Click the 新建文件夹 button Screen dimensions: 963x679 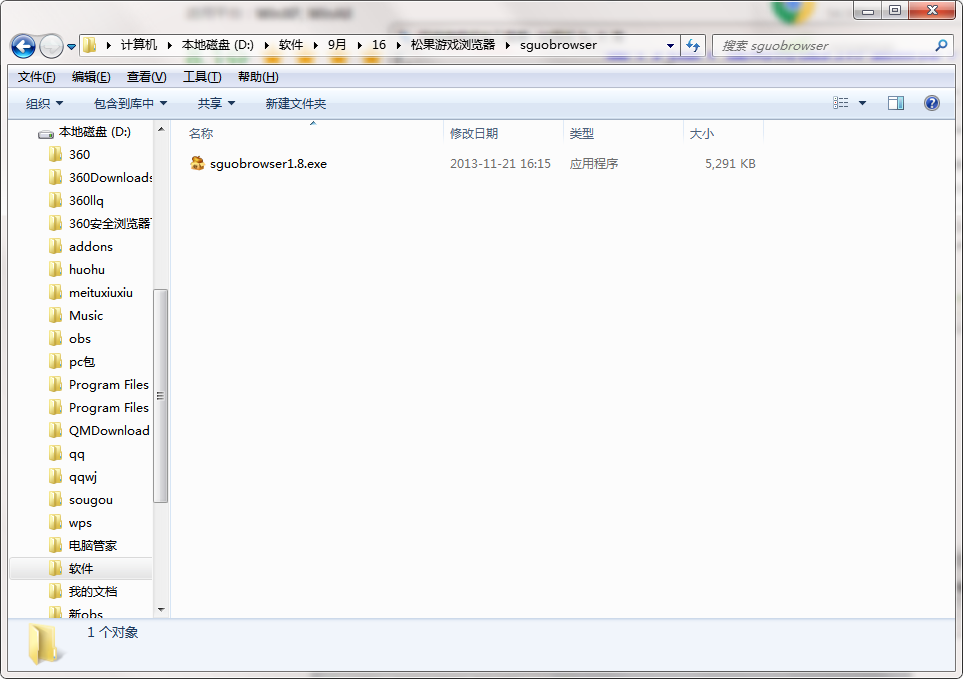pyautogui.click(x=295, y=103)
